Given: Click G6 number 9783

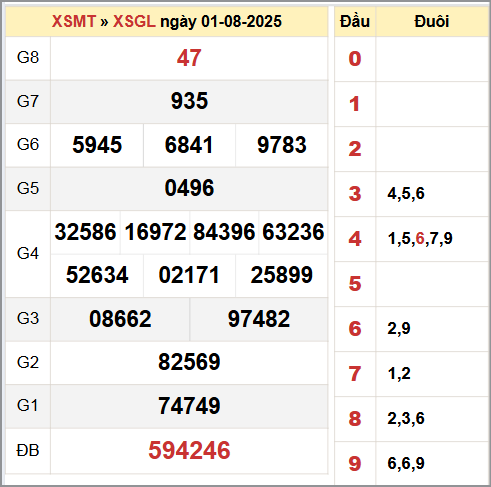Looking at the screenshot, I should 282,145.
